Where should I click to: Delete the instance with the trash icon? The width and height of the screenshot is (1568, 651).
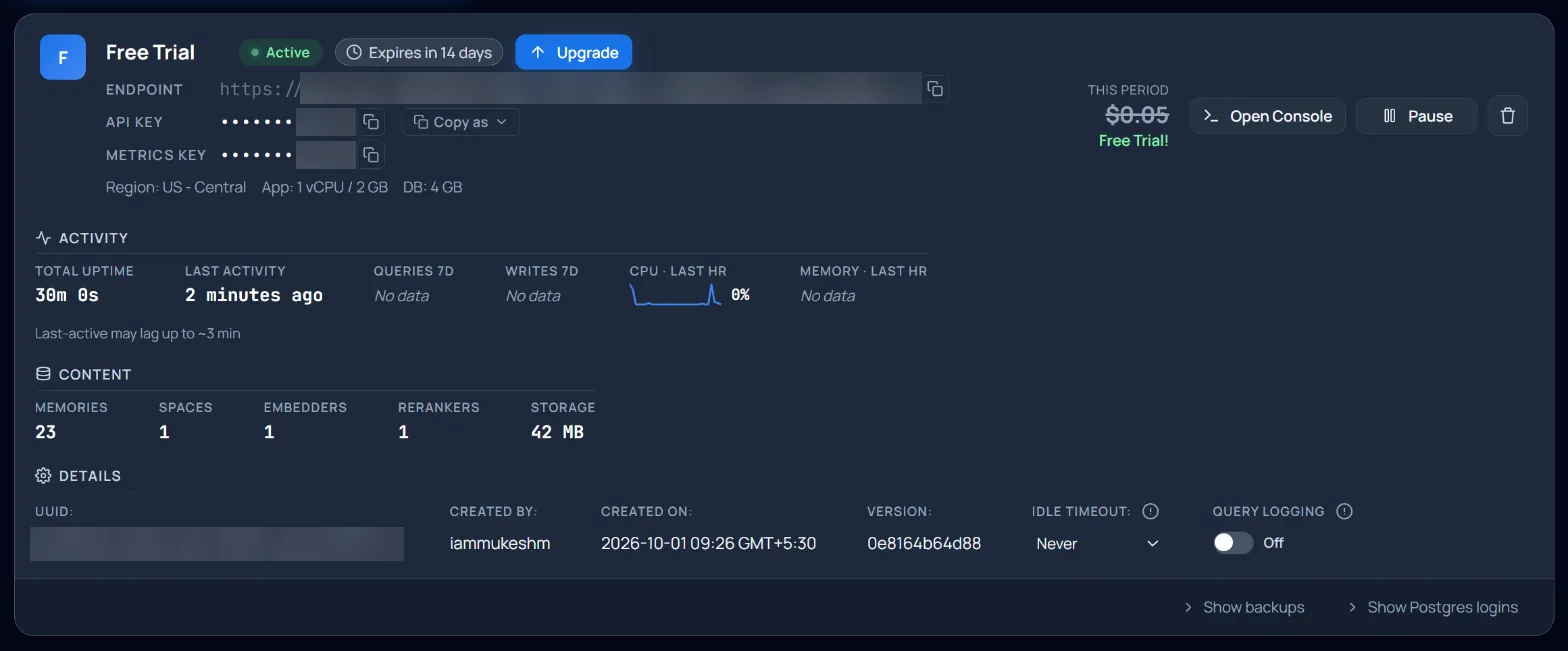(x=1508, y=116)
